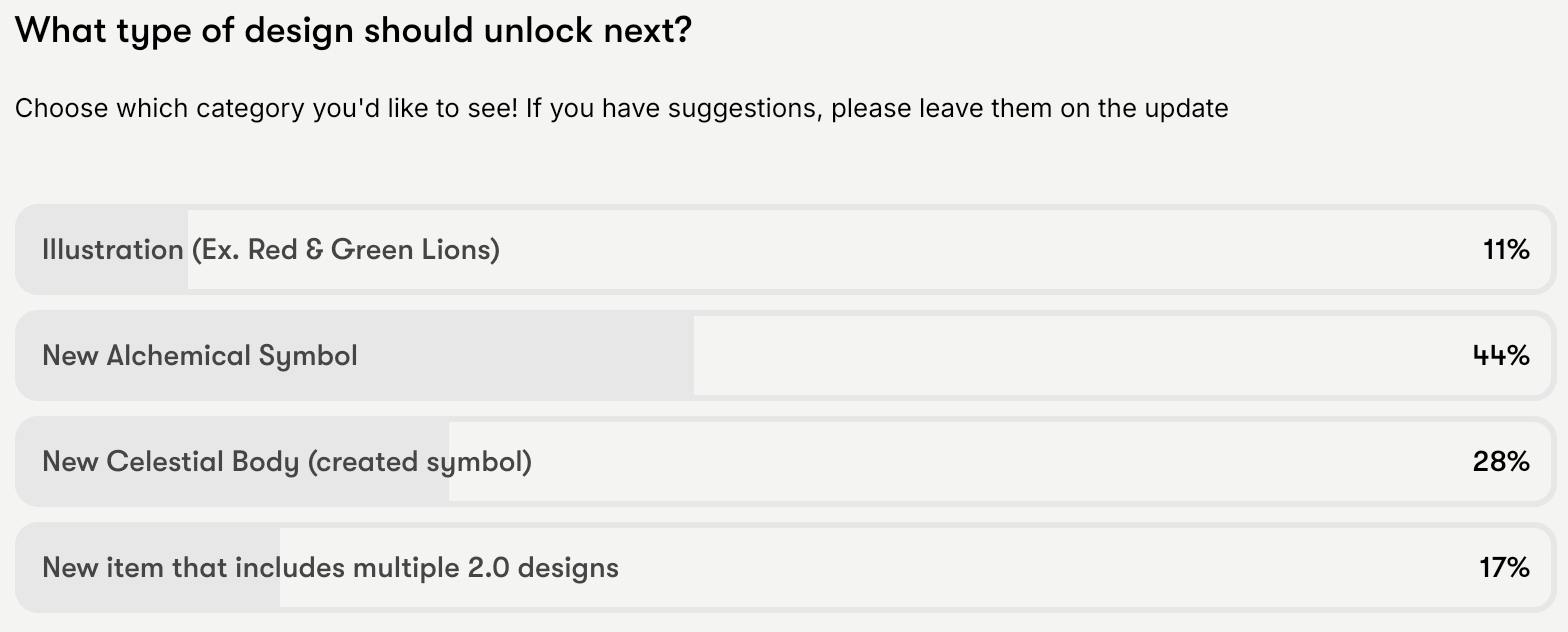The width and height of the screenshot is (1568, 632).
Task: Click the description text about choosing category
Action: click(x=621, y=108)
